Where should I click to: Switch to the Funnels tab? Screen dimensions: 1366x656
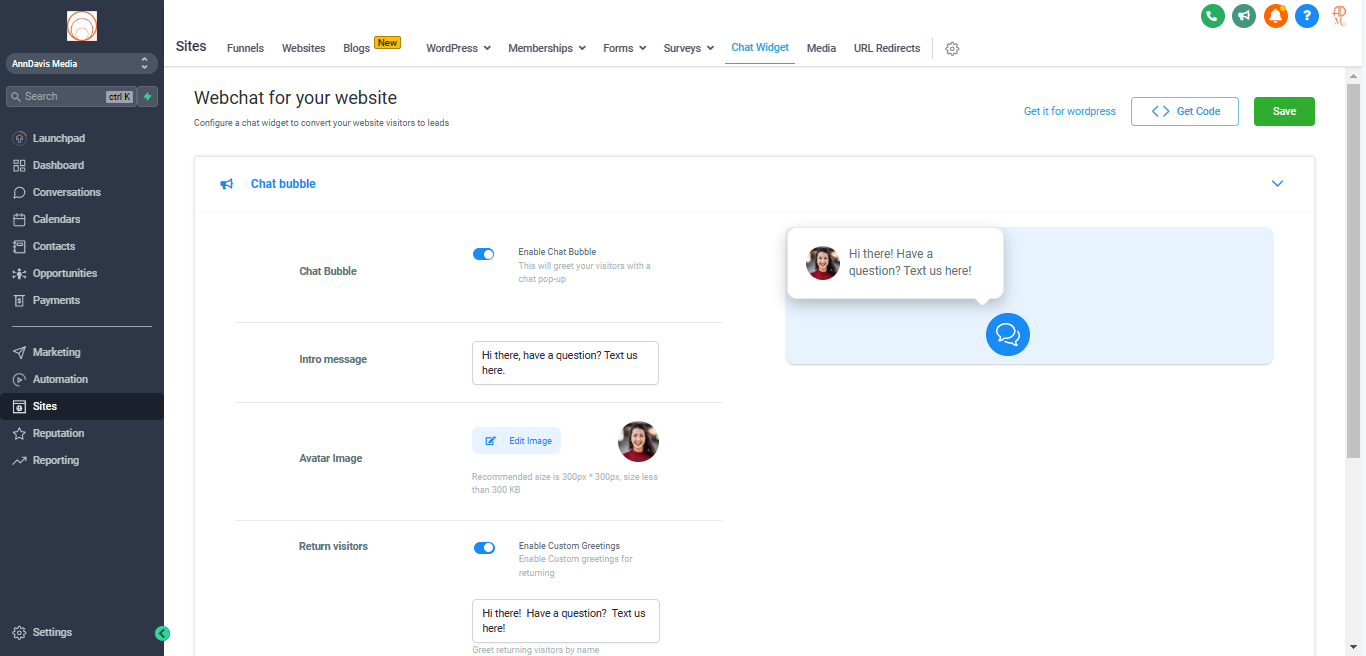(x=245, y=48)
